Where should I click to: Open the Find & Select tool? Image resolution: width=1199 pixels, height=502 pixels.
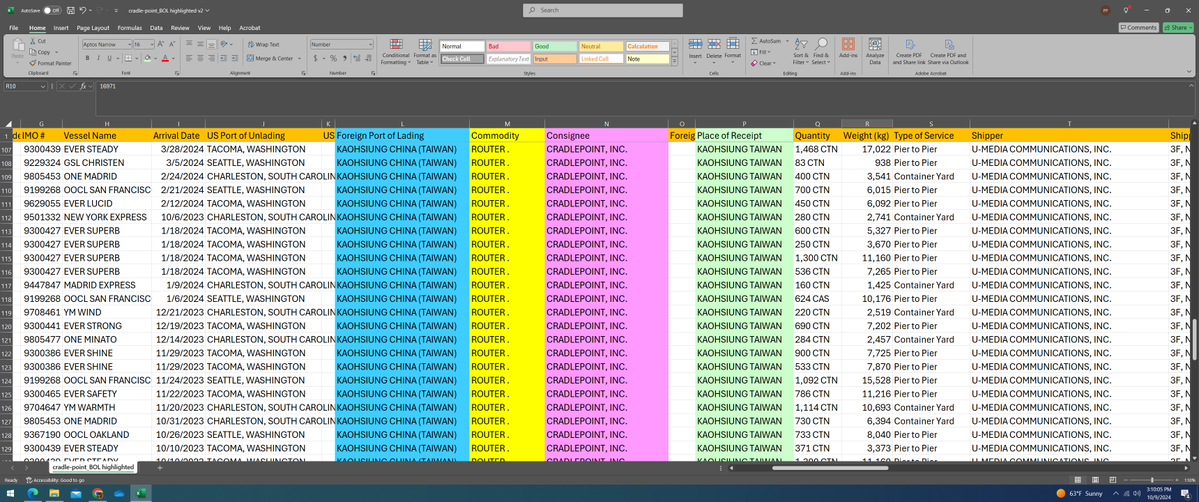[x=821, y=52]
